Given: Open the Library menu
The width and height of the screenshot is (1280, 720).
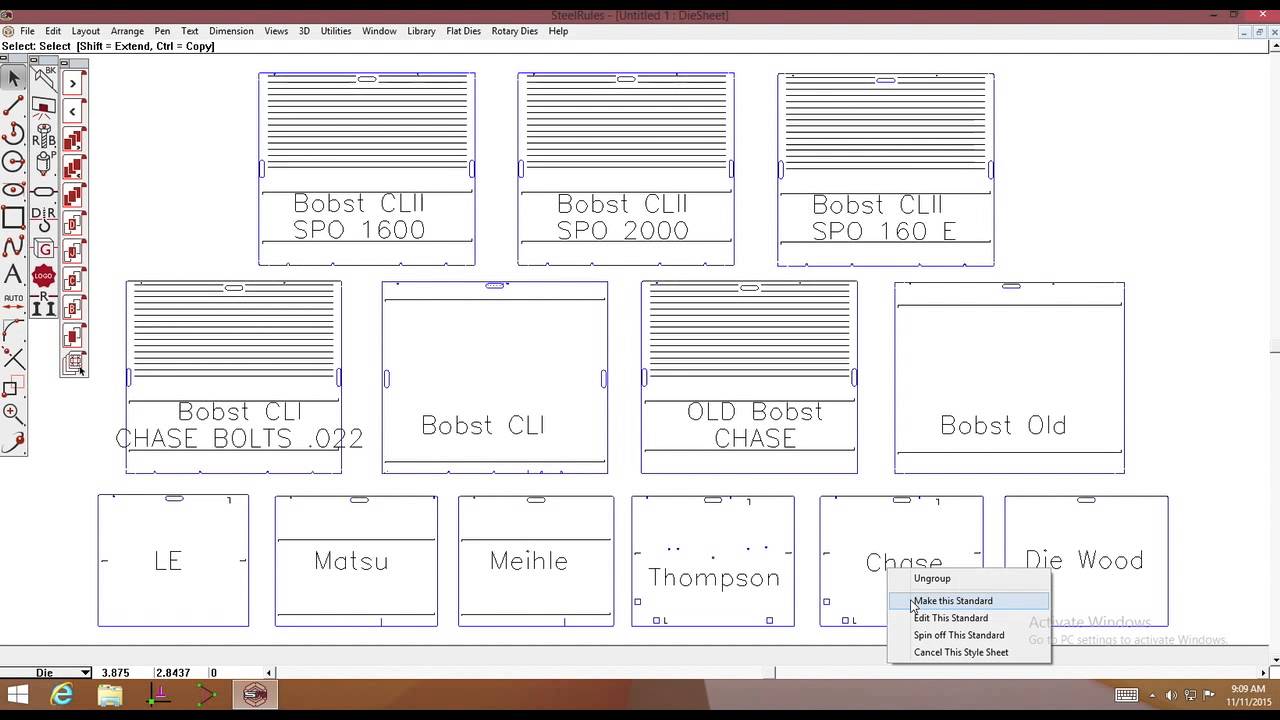Looking at the screenshot, I should (421, 31).
